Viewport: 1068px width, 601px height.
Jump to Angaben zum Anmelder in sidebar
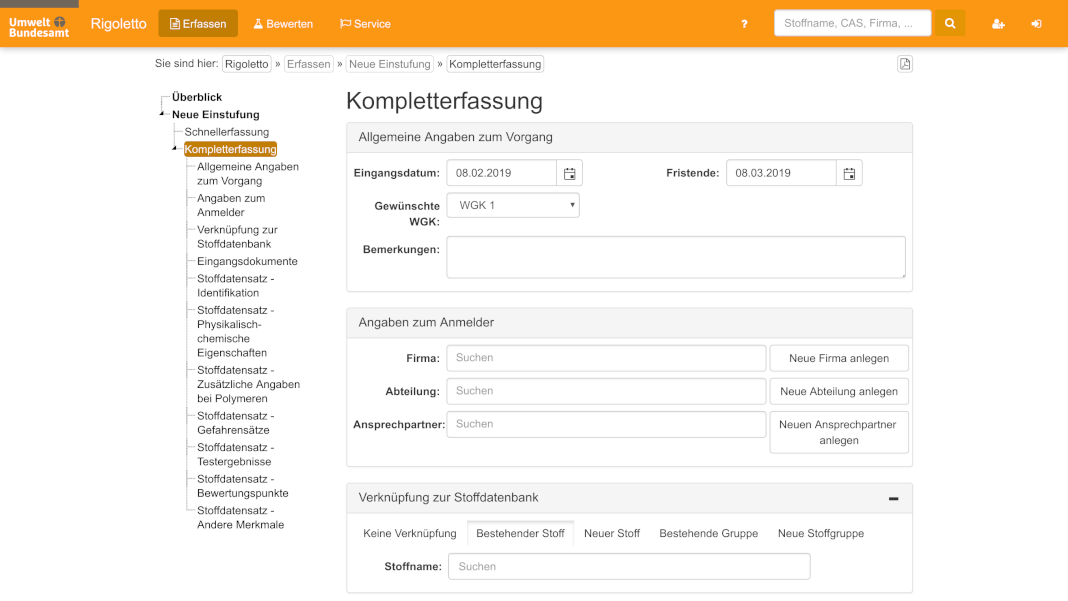231,205
